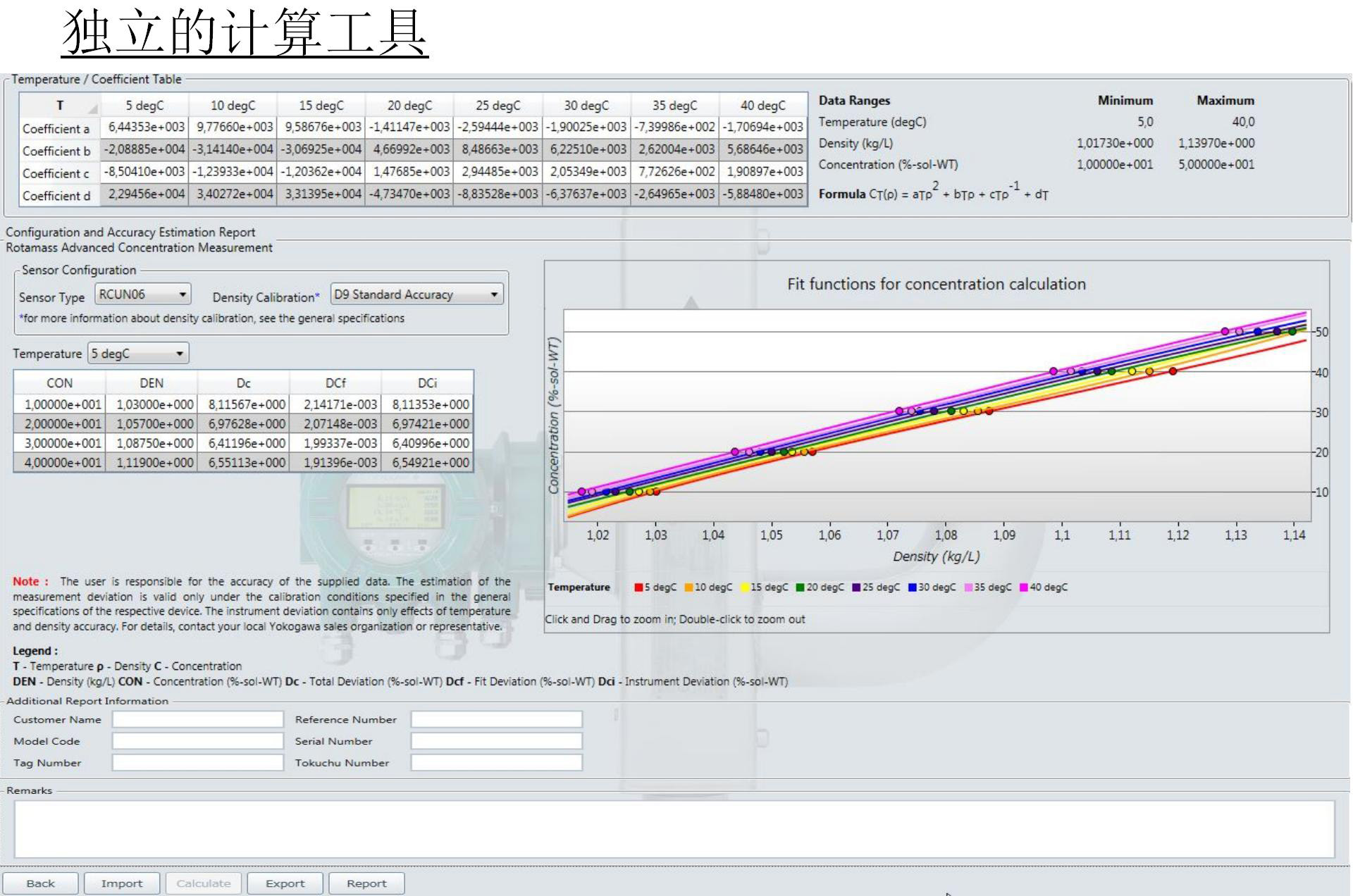The height and width of the screenshot is (896, 1353).
Task: Focus the Tag Number input field
Action: [x=198, y=763]
